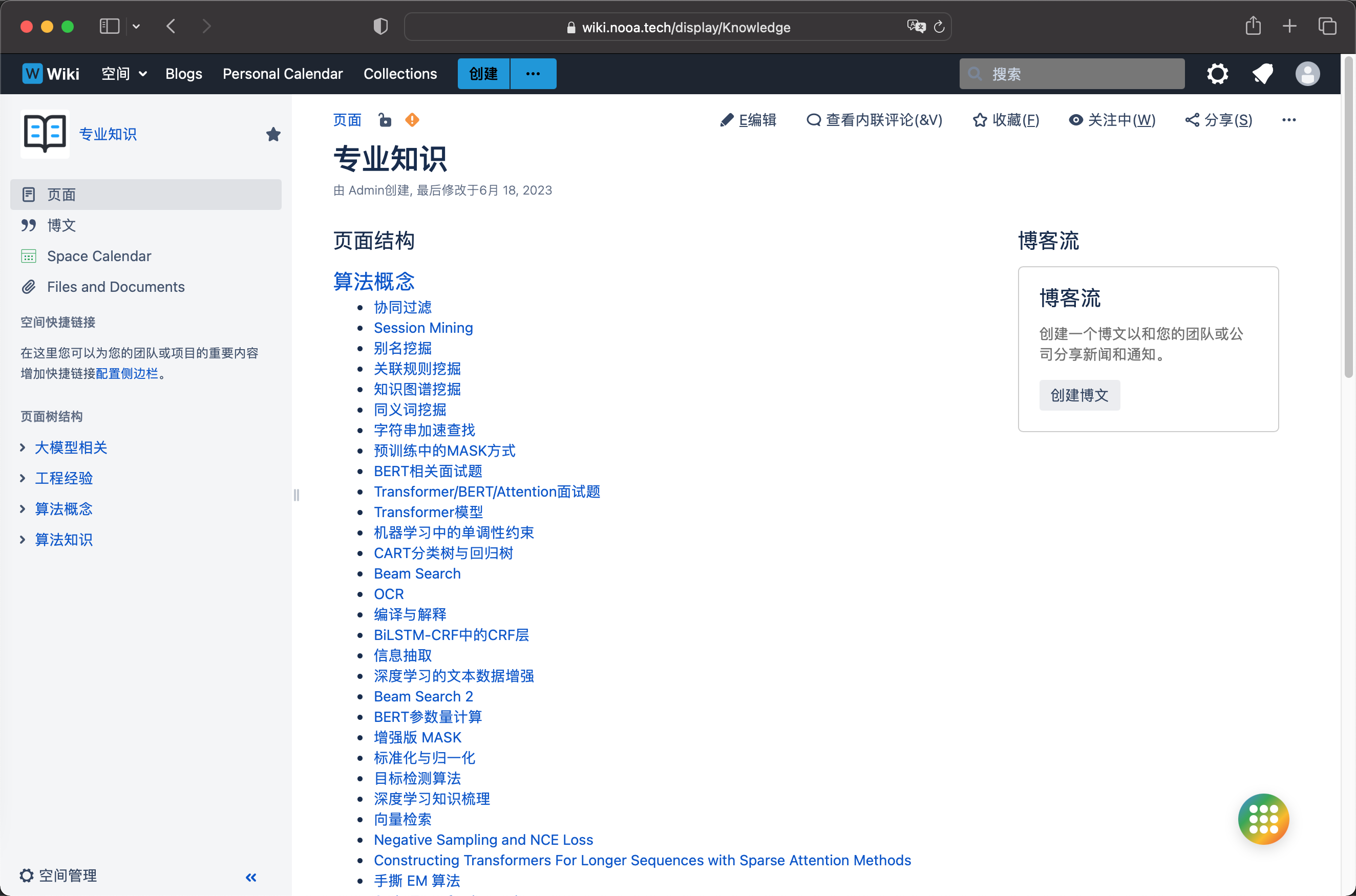1356x896 pixels.
Task: Click the notifications bell icon
Action: pos(1262,74)
